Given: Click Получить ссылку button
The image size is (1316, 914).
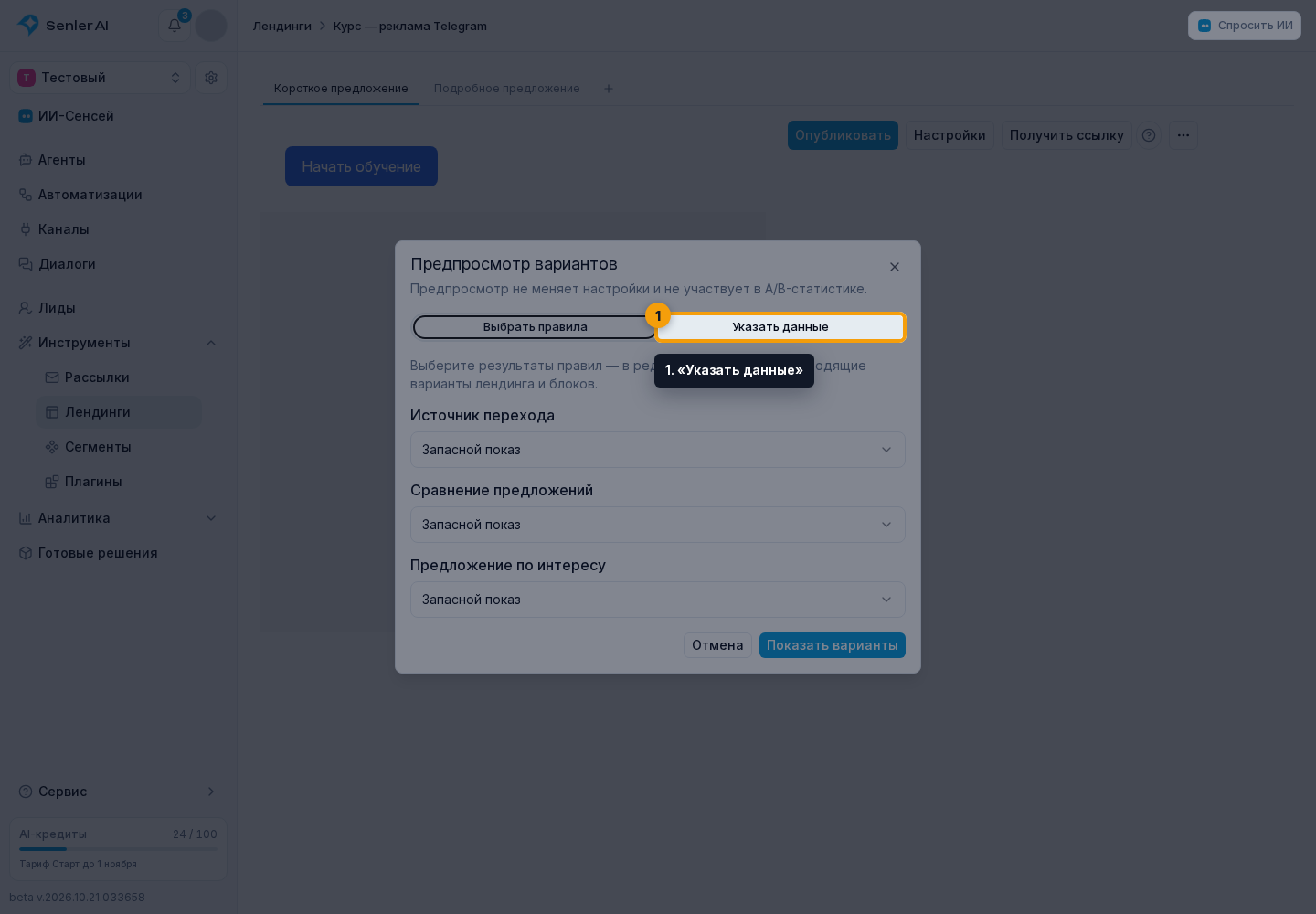Looking at the screenshot, I should [1067, 135].
